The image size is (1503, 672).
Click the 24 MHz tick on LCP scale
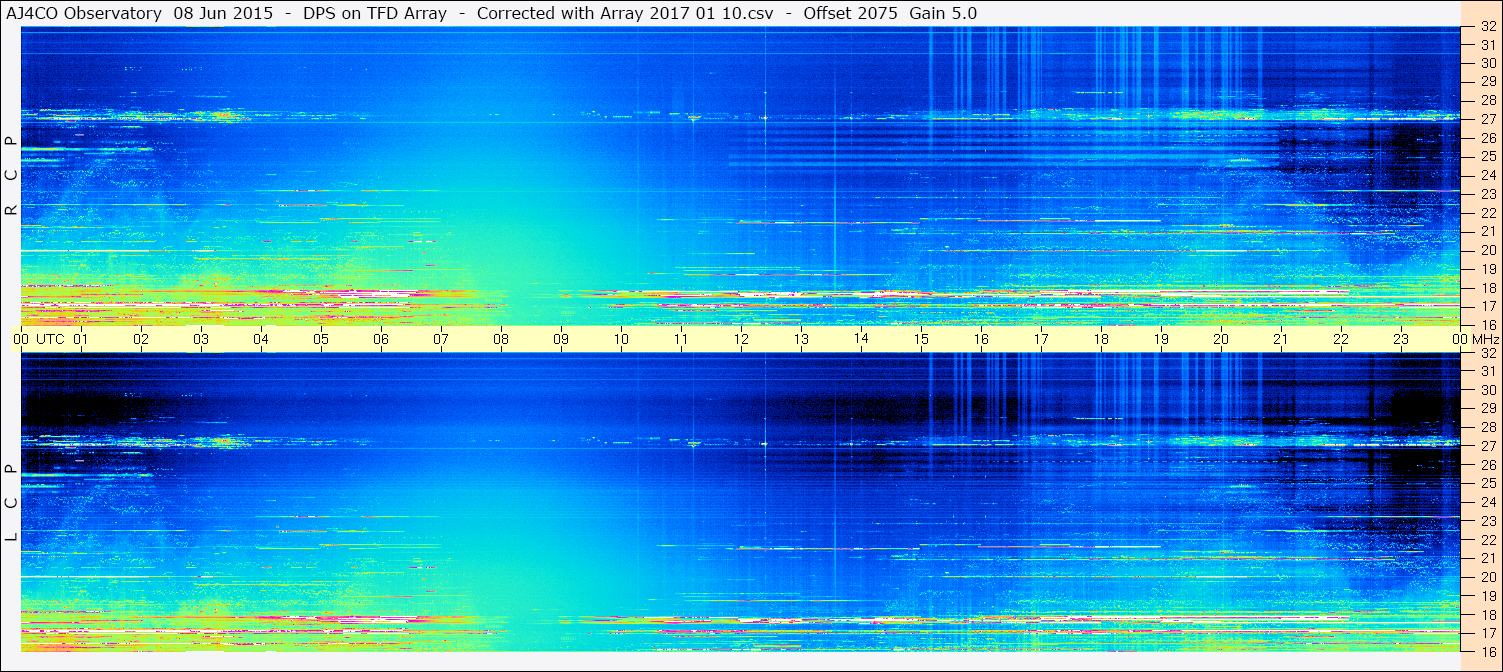(1487, 502)
